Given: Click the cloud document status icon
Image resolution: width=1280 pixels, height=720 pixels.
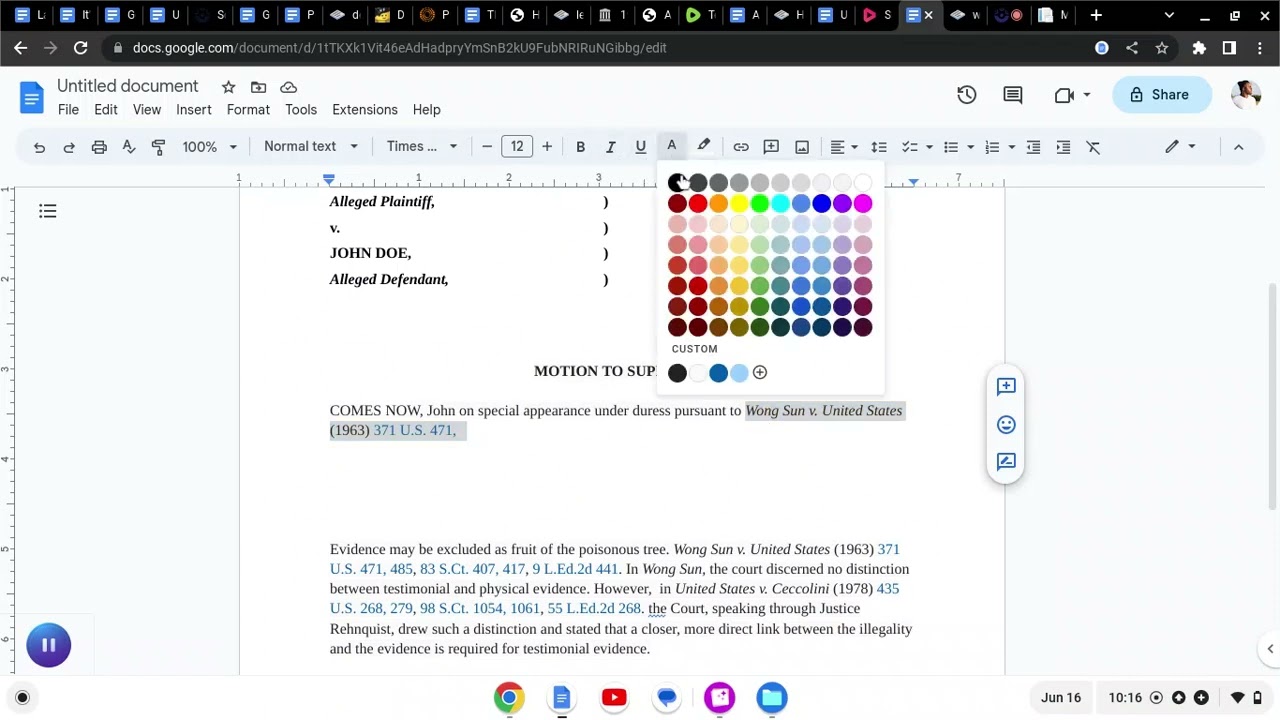Looking at the screenshot, I should (288, 87).
